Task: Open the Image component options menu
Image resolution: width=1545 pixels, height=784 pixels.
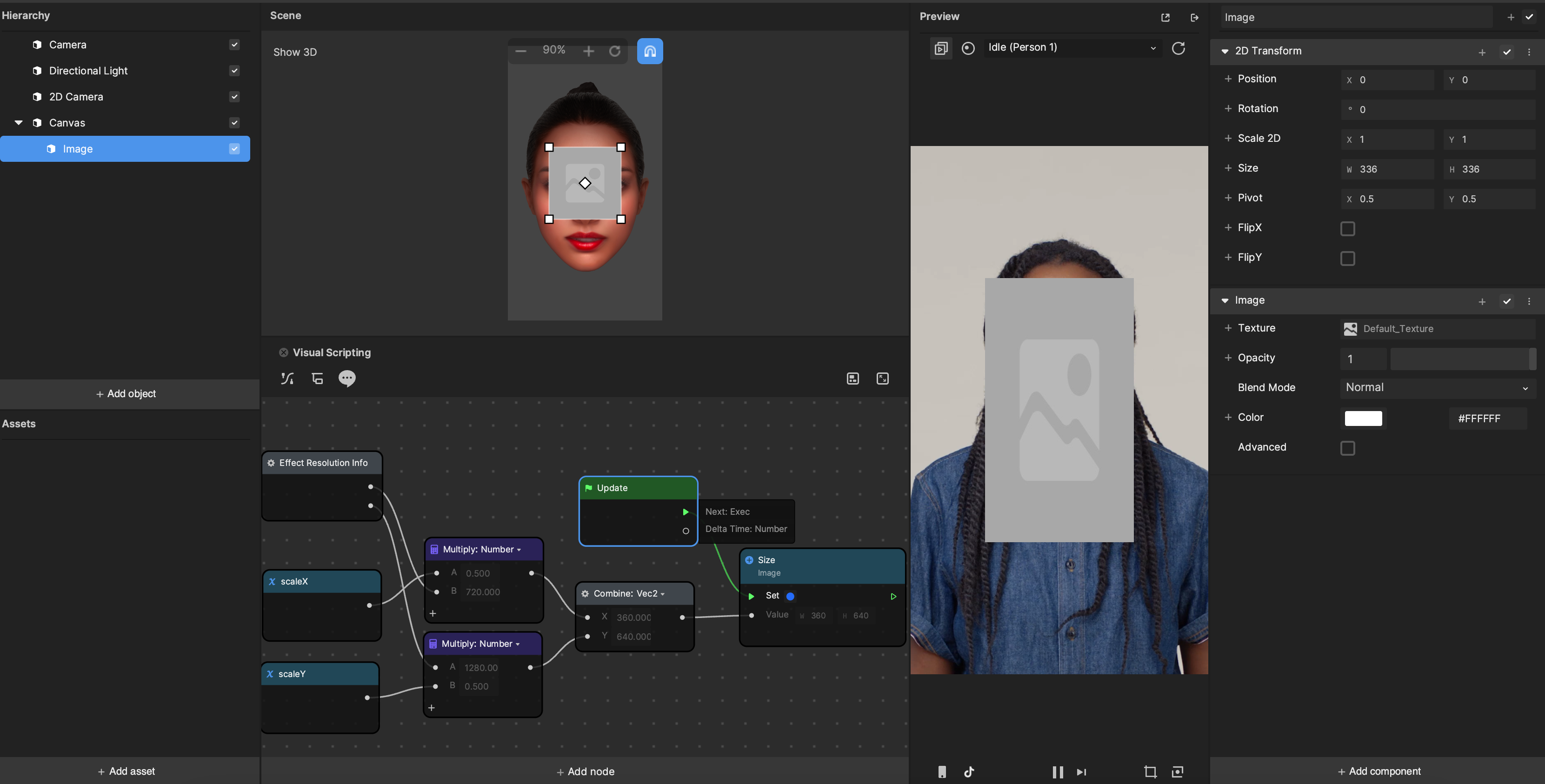Action: (1529, 302)
